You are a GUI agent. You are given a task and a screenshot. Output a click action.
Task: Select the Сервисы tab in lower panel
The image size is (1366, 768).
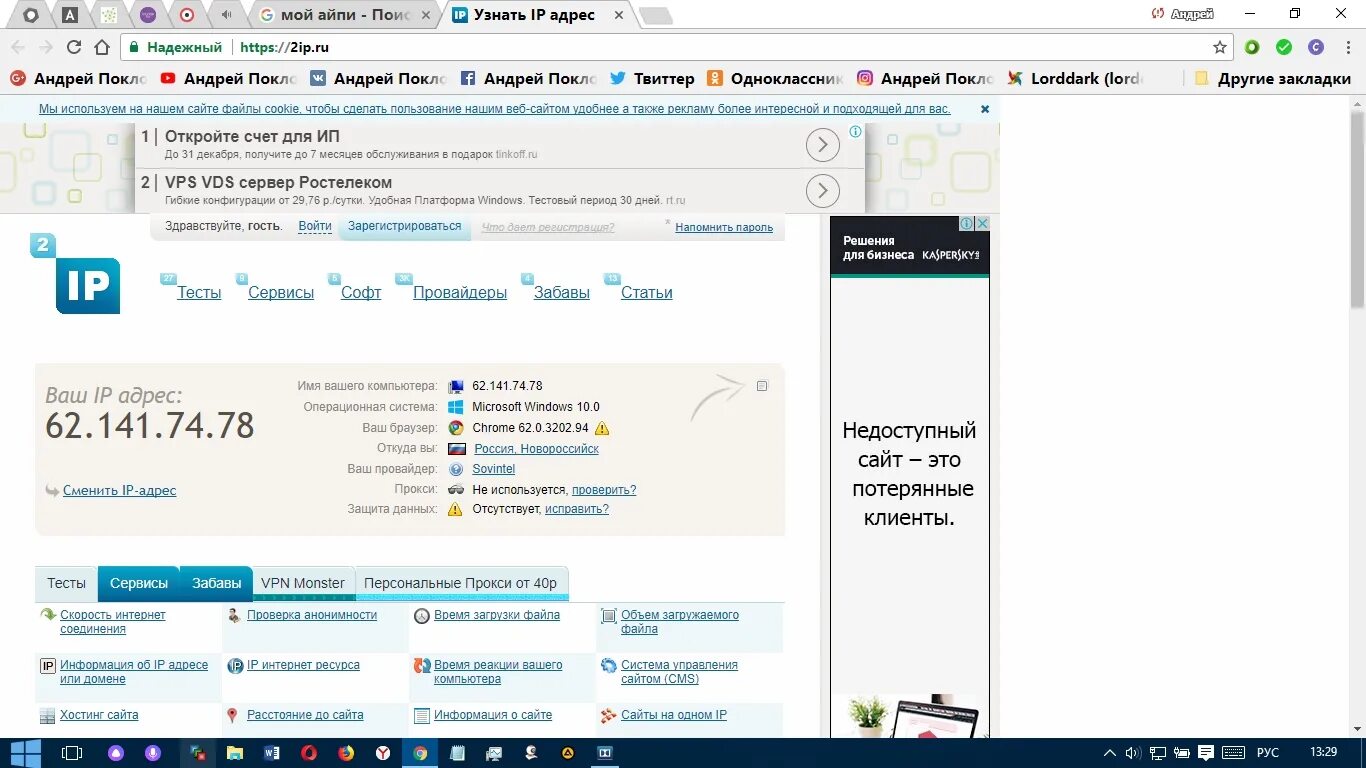click(x=139, y=583)
